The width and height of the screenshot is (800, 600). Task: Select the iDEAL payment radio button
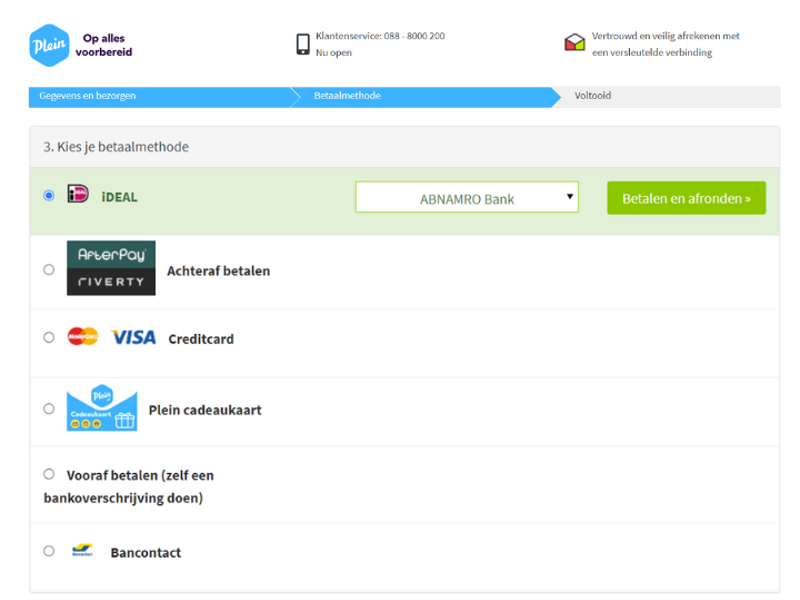(x=47, y=197)
